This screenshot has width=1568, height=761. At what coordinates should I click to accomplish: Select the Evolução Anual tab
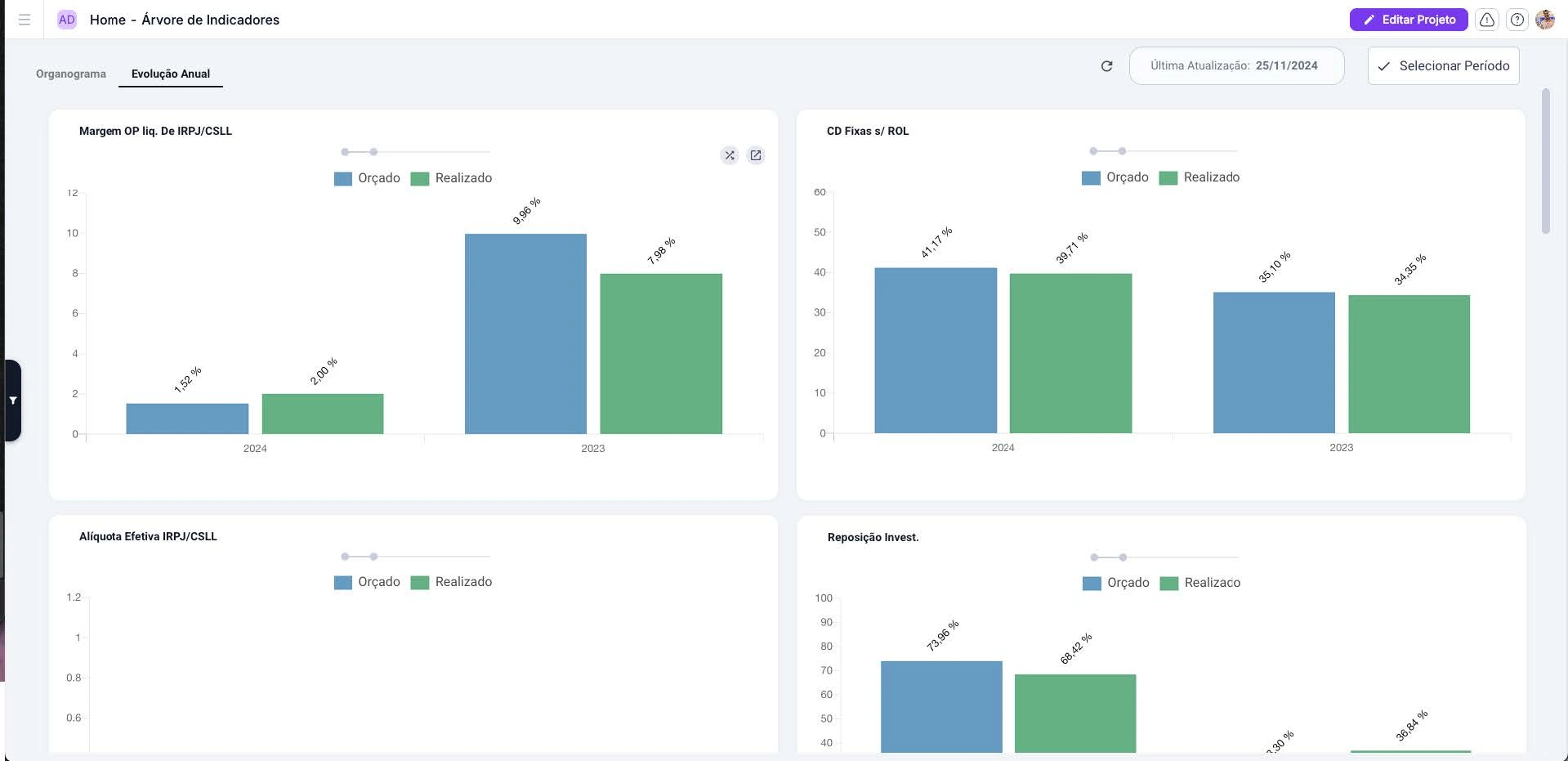click(x=171, y=74)
